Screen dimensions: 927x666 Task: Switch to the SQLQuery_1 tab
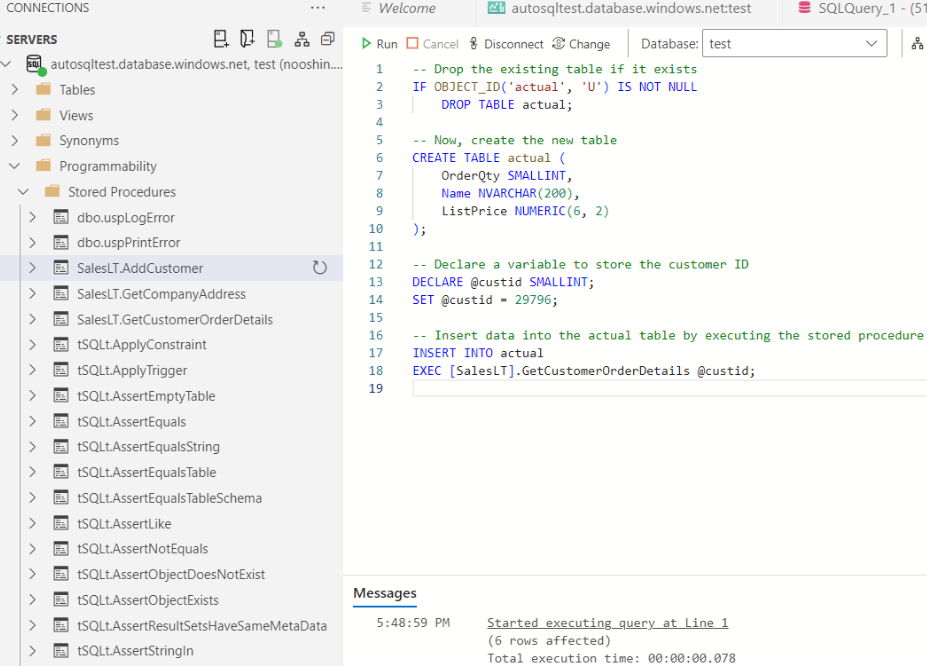click(x=861, y=8)
